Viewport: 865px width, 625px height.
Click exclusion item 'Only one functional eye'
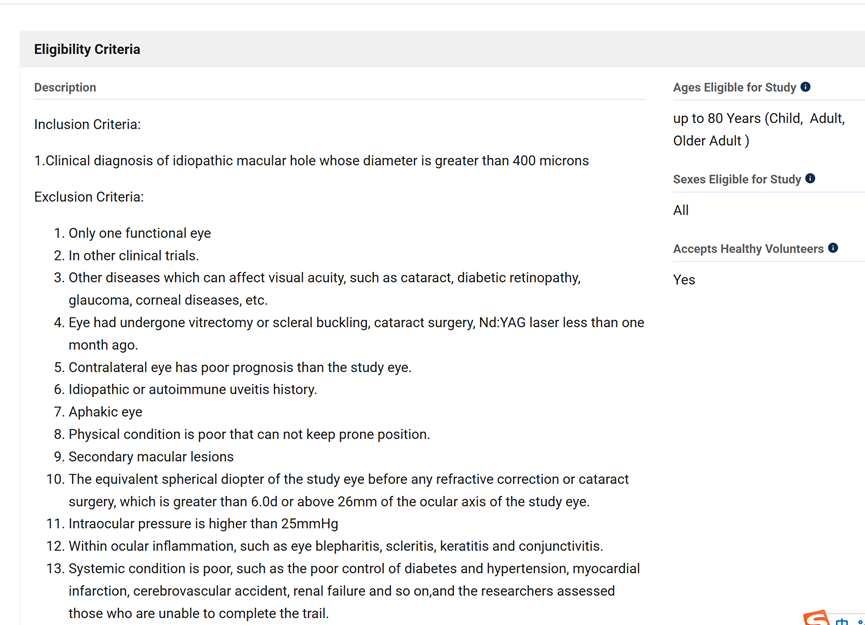(x=139, y=233)
